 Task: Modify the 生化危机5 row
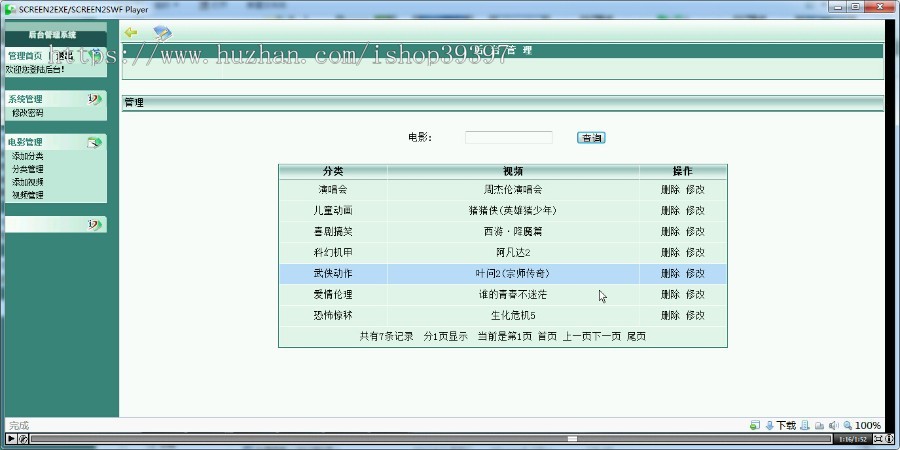click(695, 316)
